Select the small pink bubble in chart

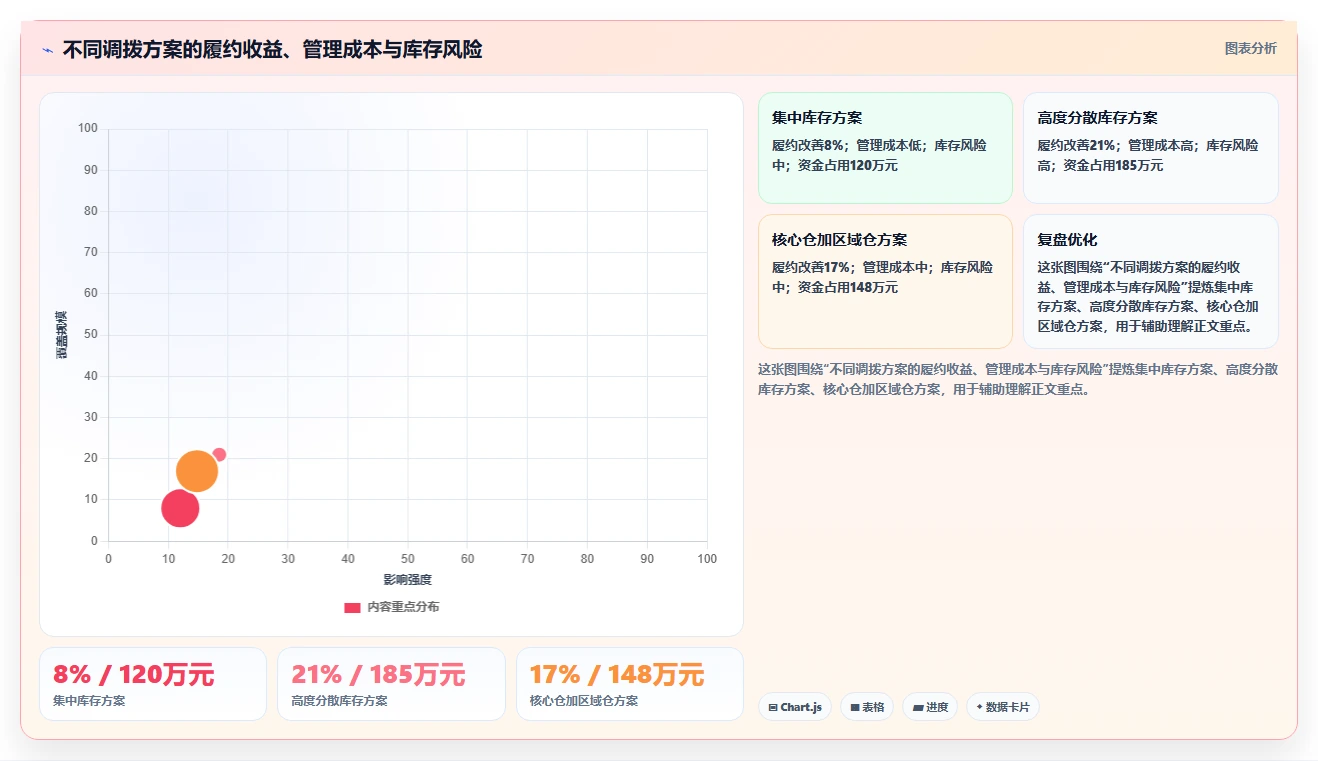219,454
